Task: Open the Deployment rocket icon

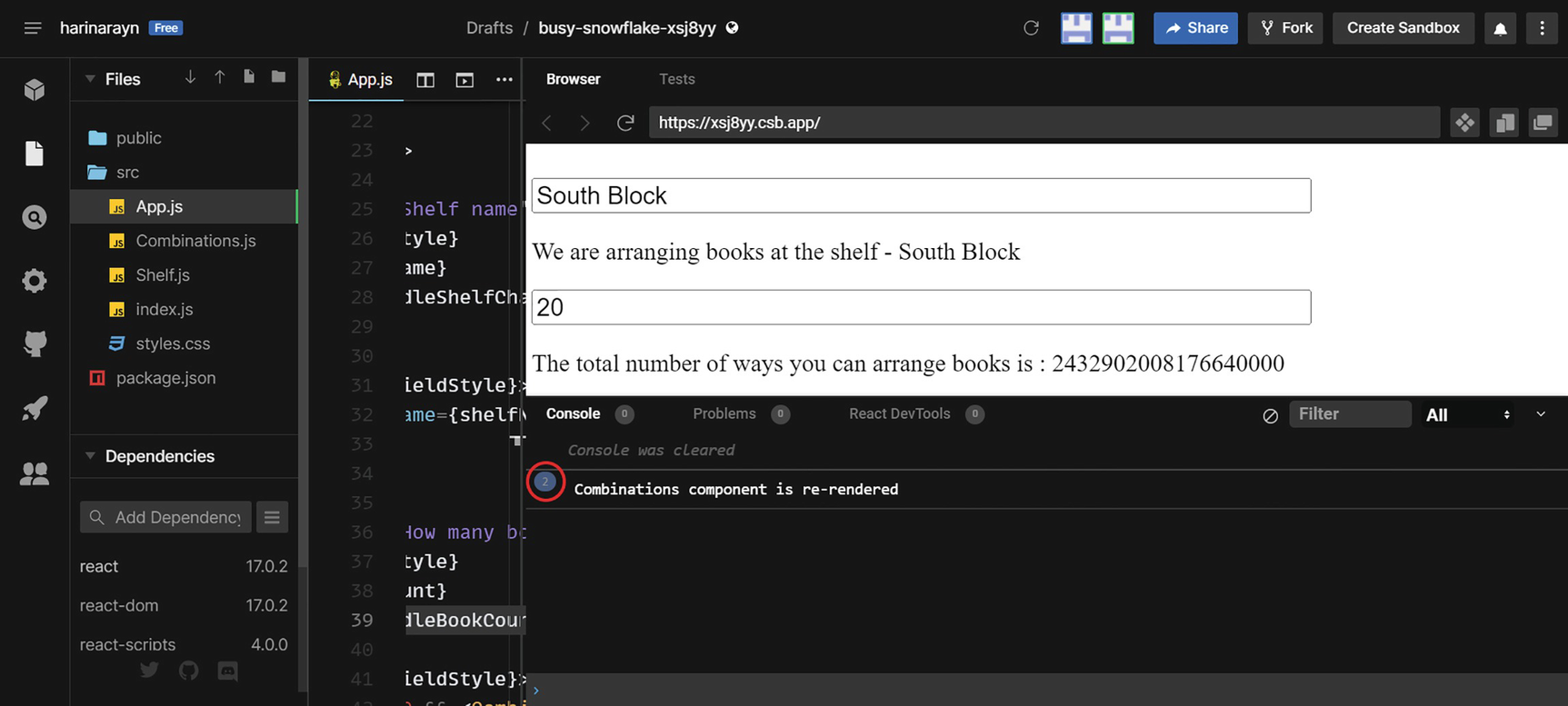Action: pos(35,409)
